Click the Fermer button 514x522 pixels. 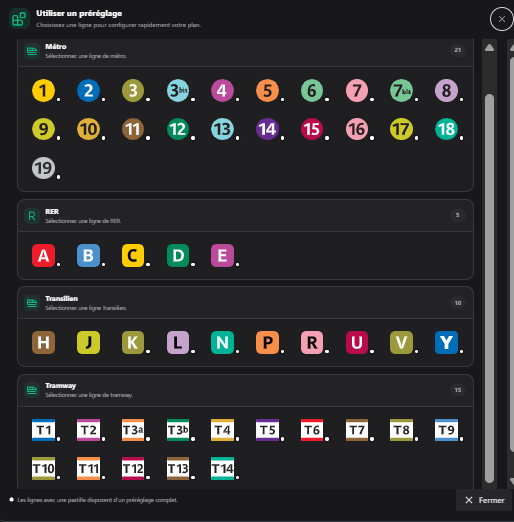484,500
